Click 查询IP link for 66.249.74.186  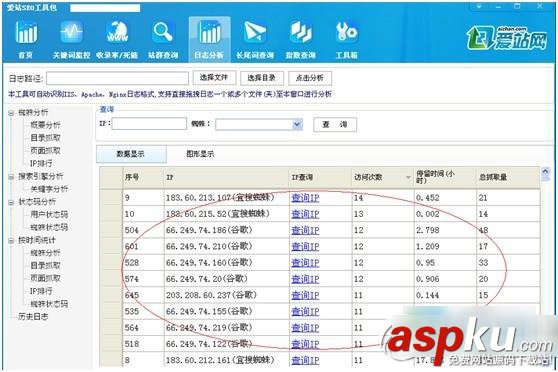coord(305,231)
